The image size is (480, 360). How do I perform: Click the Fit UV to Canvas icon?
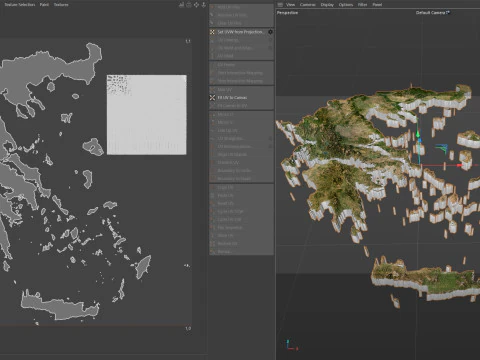(212, 98)
